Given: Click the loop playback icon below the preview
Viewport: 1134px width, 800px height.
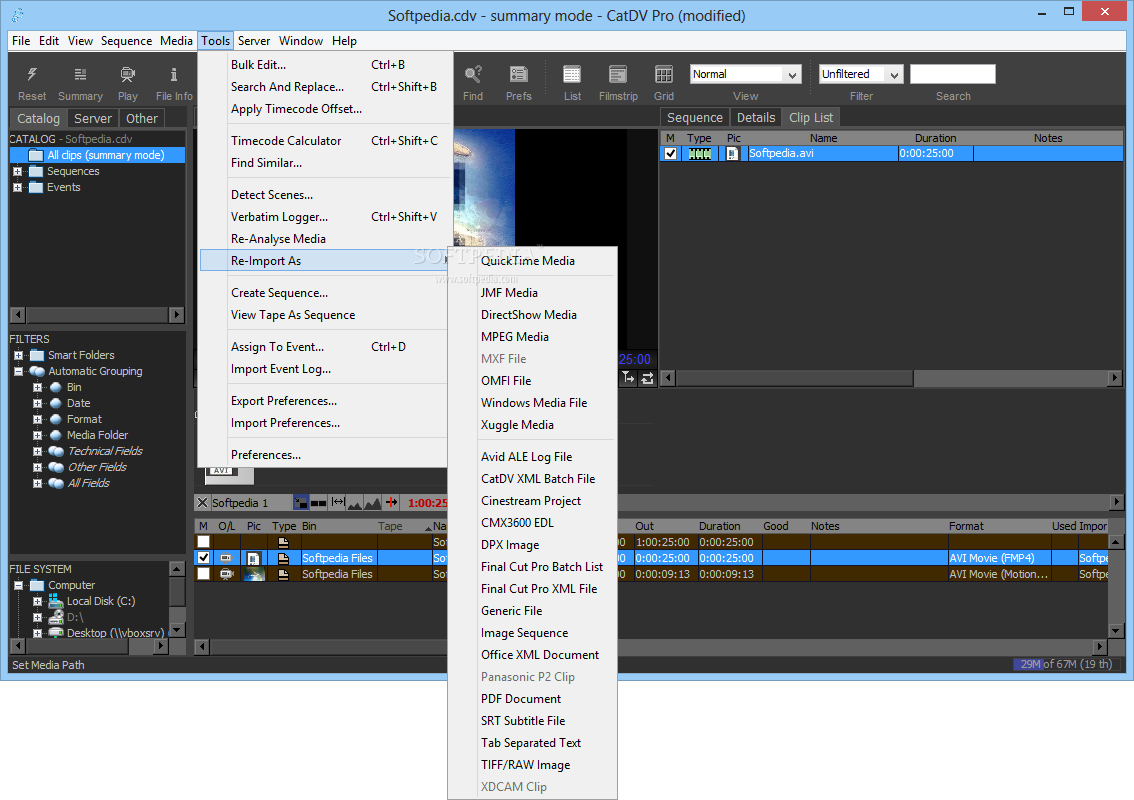Looking at the screenshot, I should click(647, 378).
